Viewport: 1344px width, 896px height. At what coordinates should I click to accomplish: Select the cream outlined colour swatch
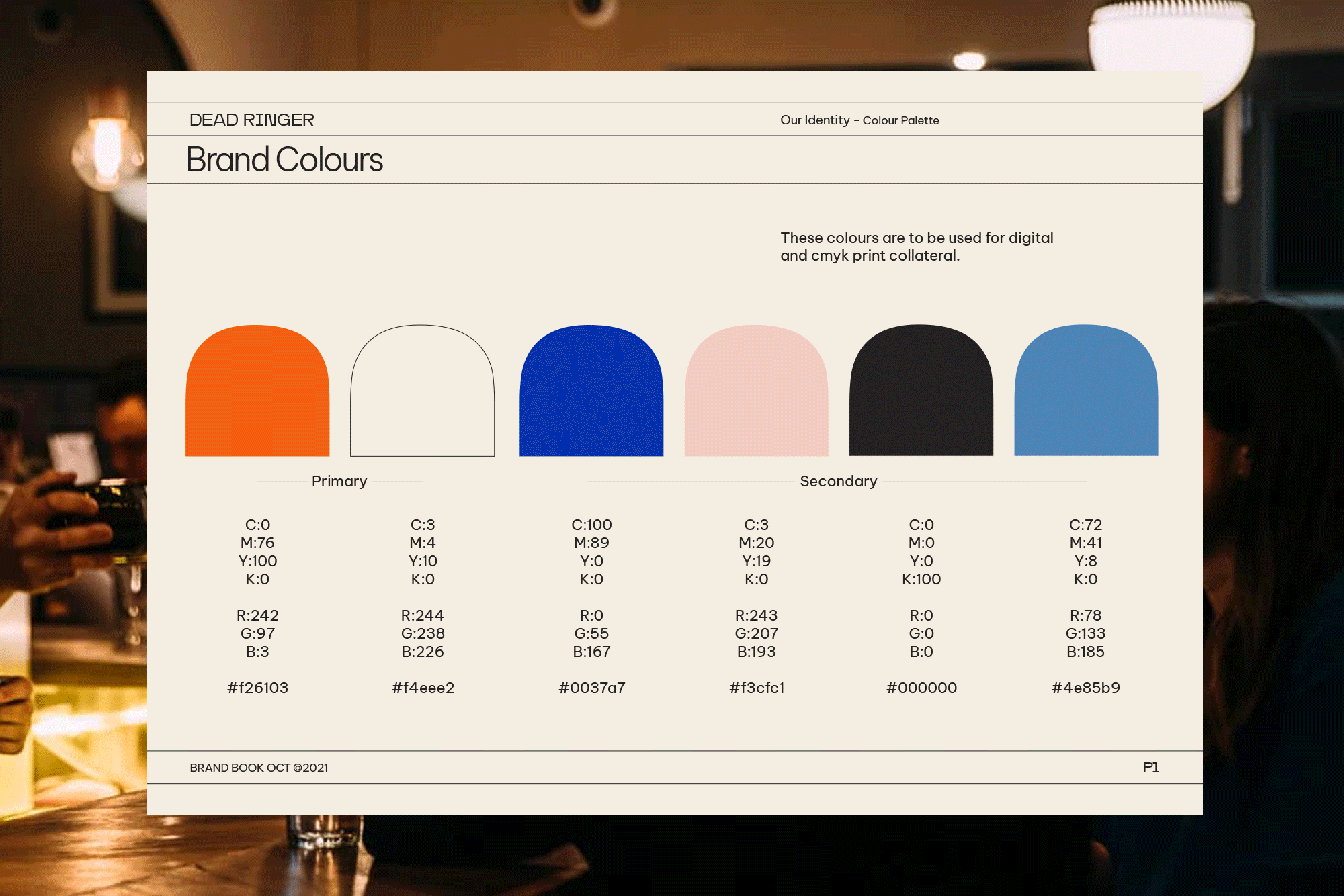[423, 391]
